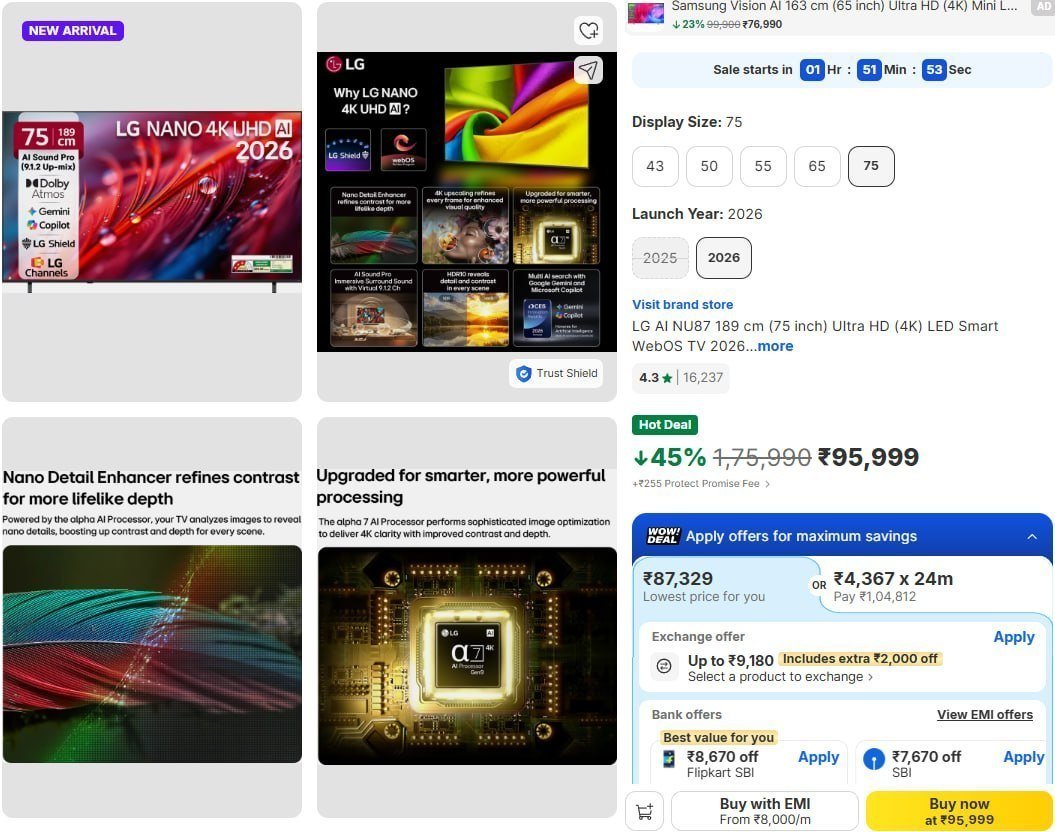The height and width of the screenshot is (832, 1055).
Task: Click the struck-through 1,75,990 price
Action: (x=762, y=458)
